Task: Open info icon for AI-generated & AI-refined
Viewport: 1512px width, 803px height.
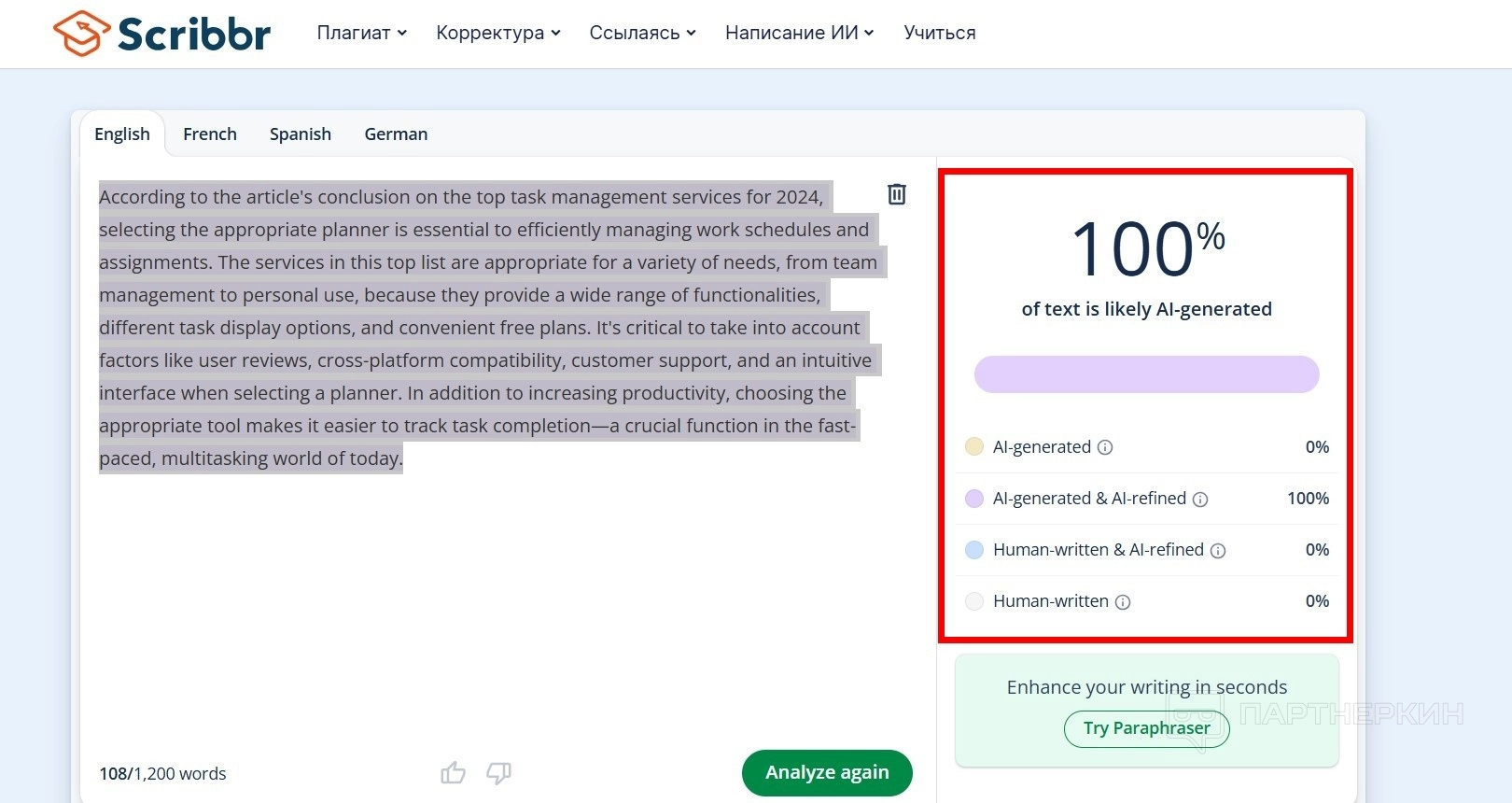Action: [1200, 500]
